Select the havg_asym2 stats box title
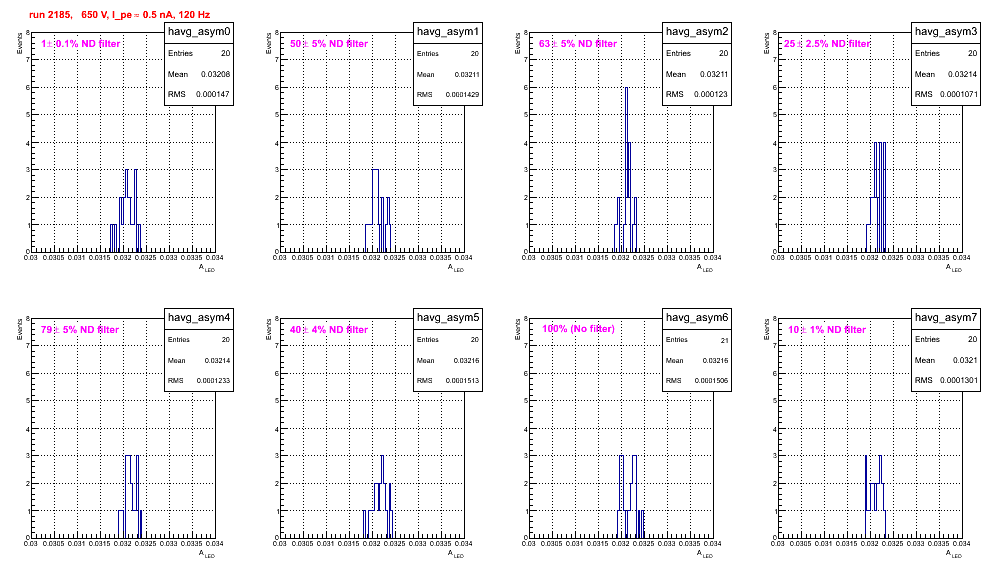 click(x=697, y=32)
